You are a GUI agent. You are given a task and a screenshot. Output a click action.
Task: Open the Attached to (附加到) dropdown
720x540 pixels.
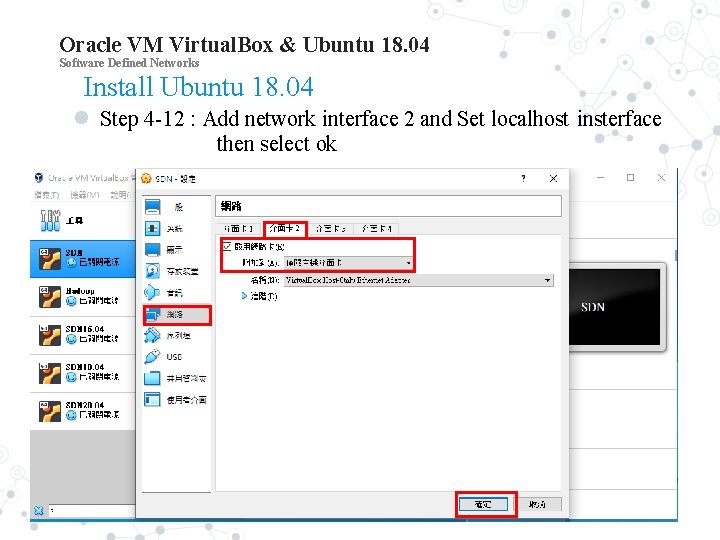click(348, 263)
